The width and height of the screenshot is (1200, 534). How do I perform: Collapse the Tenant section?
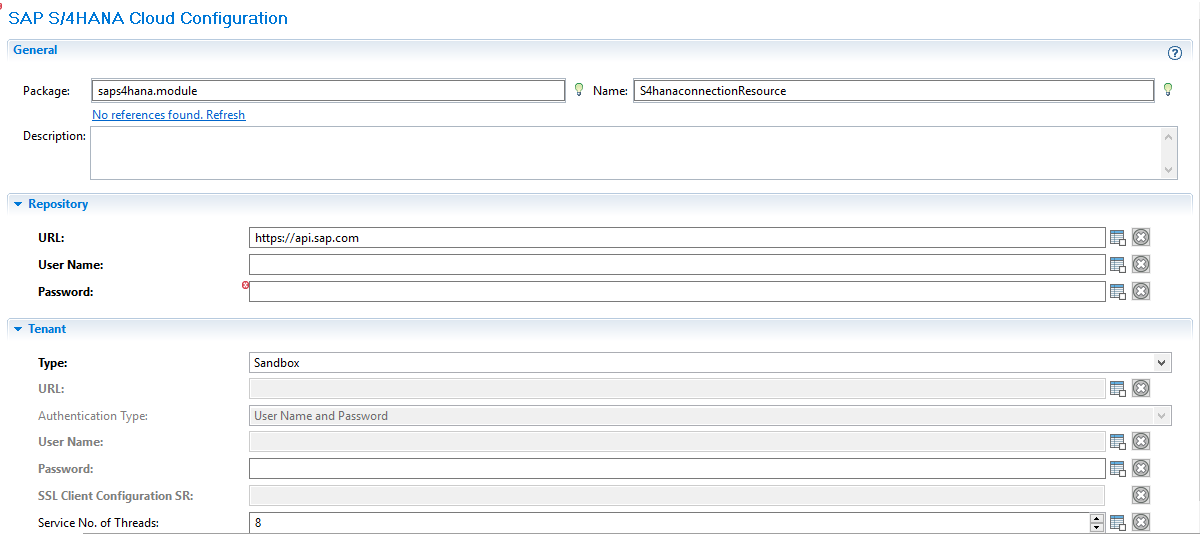tap(18, 329)
